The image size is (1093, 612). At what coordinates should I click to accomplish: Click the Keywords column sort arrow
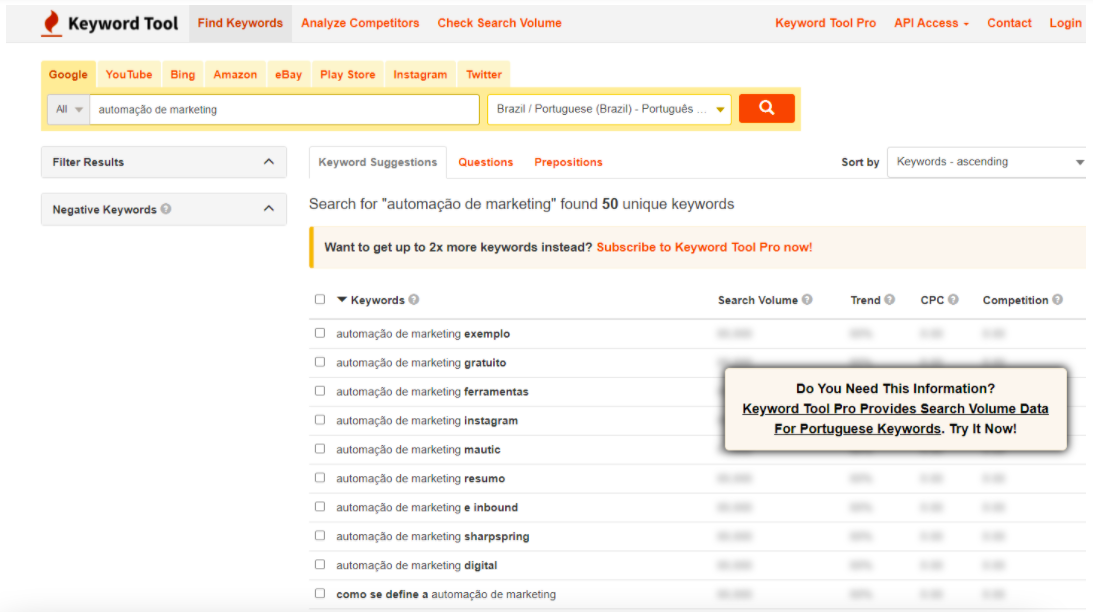coord(342,300)
